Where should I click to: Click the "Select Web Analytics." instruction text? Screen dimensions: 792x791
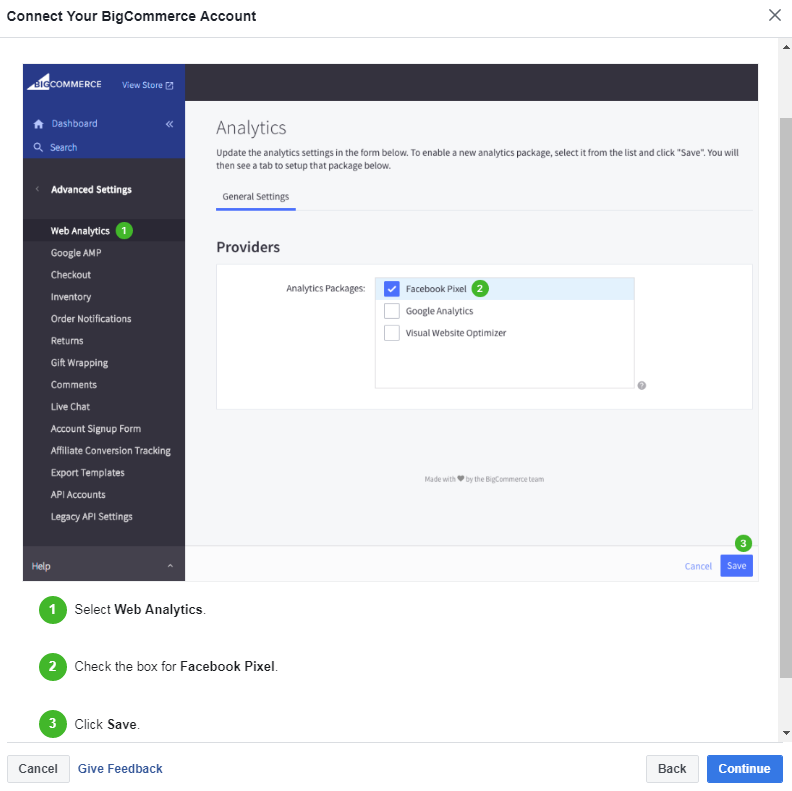click(x=140, y=609)
